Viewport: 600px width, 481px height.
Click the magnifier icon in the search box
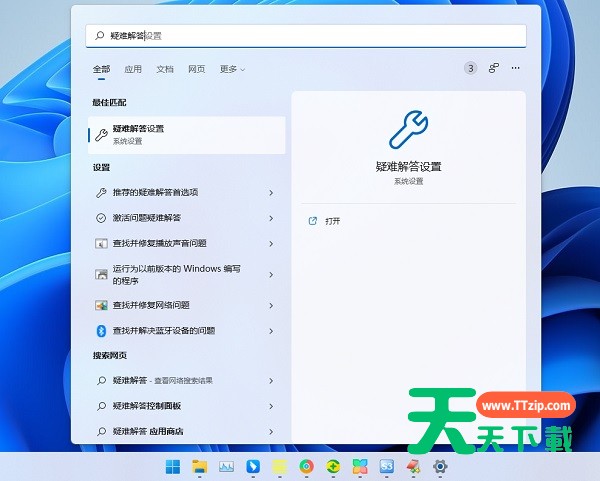pos(99,36)
